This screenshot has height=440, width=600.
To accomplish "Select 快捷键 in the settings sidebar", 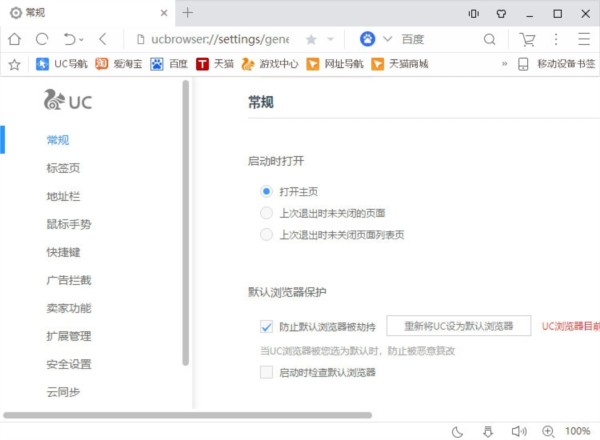I will point(63,252).
